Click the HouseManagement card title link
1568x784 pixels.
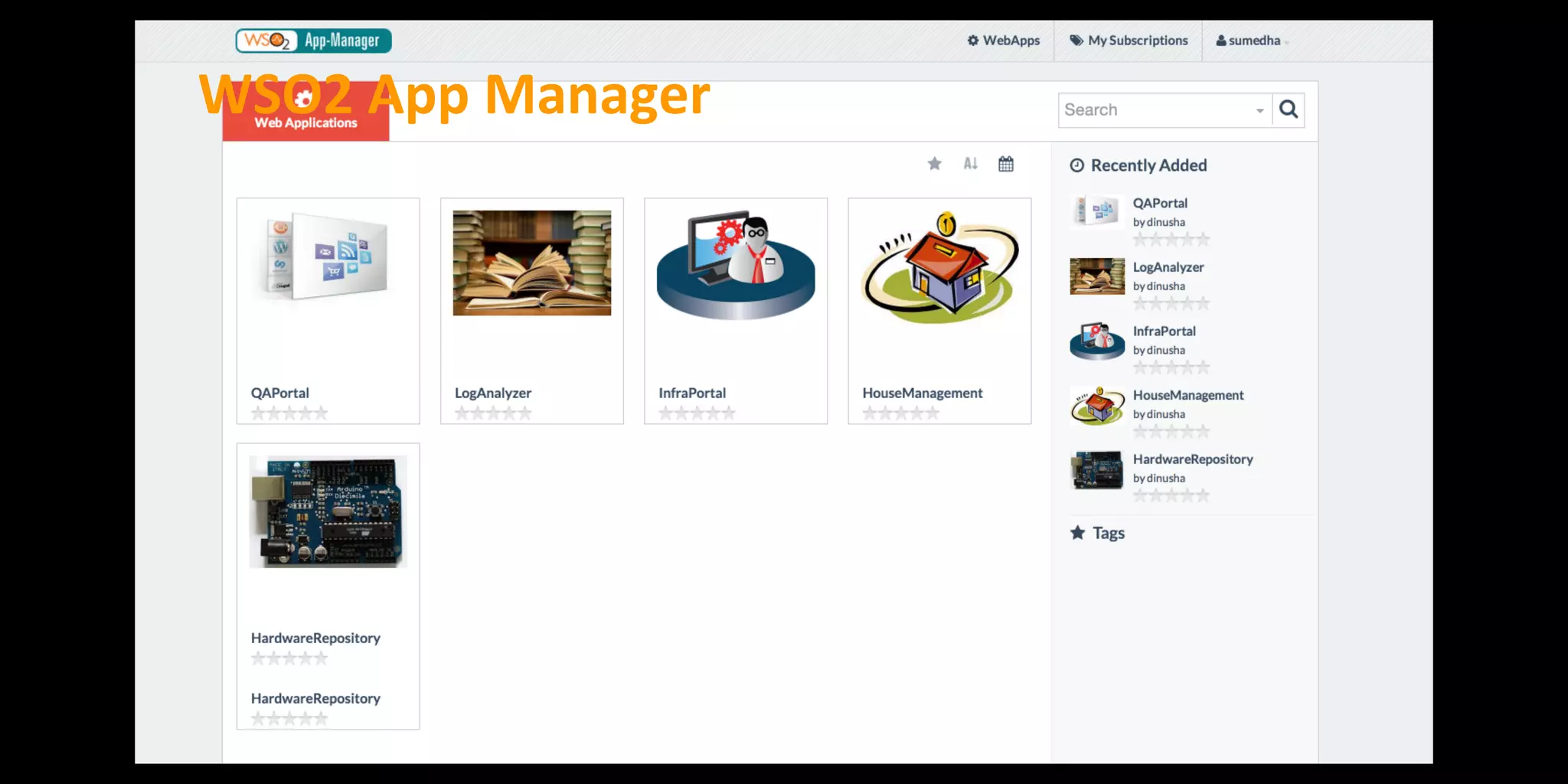(x=923, y=393)
